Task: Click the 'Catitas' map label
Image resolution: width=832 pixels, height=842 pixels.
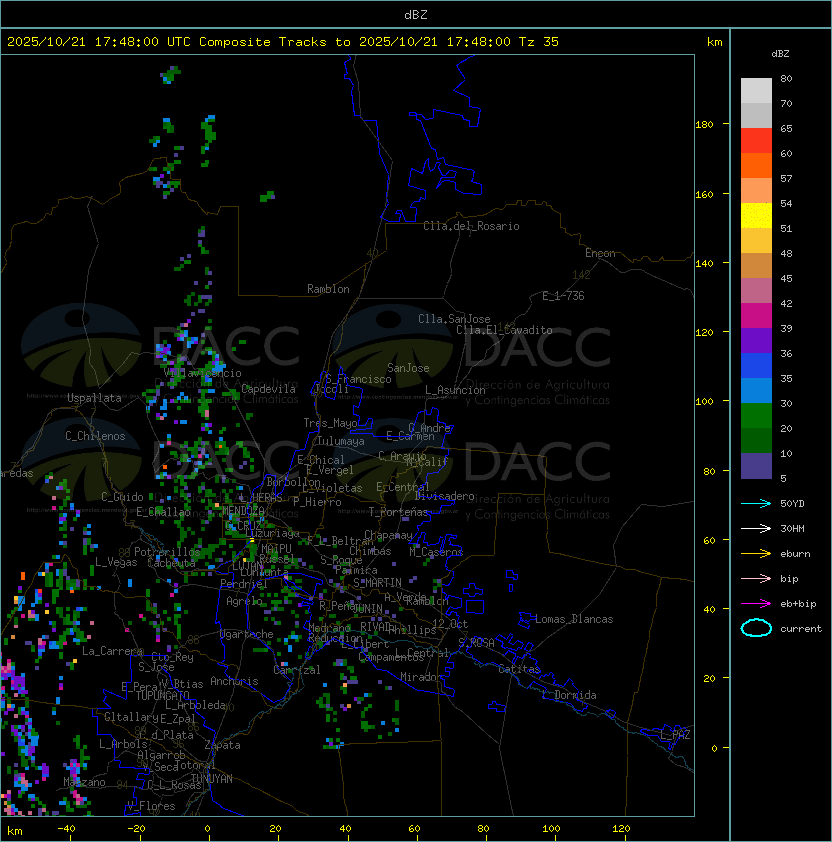Action: (x=519, y=669)
